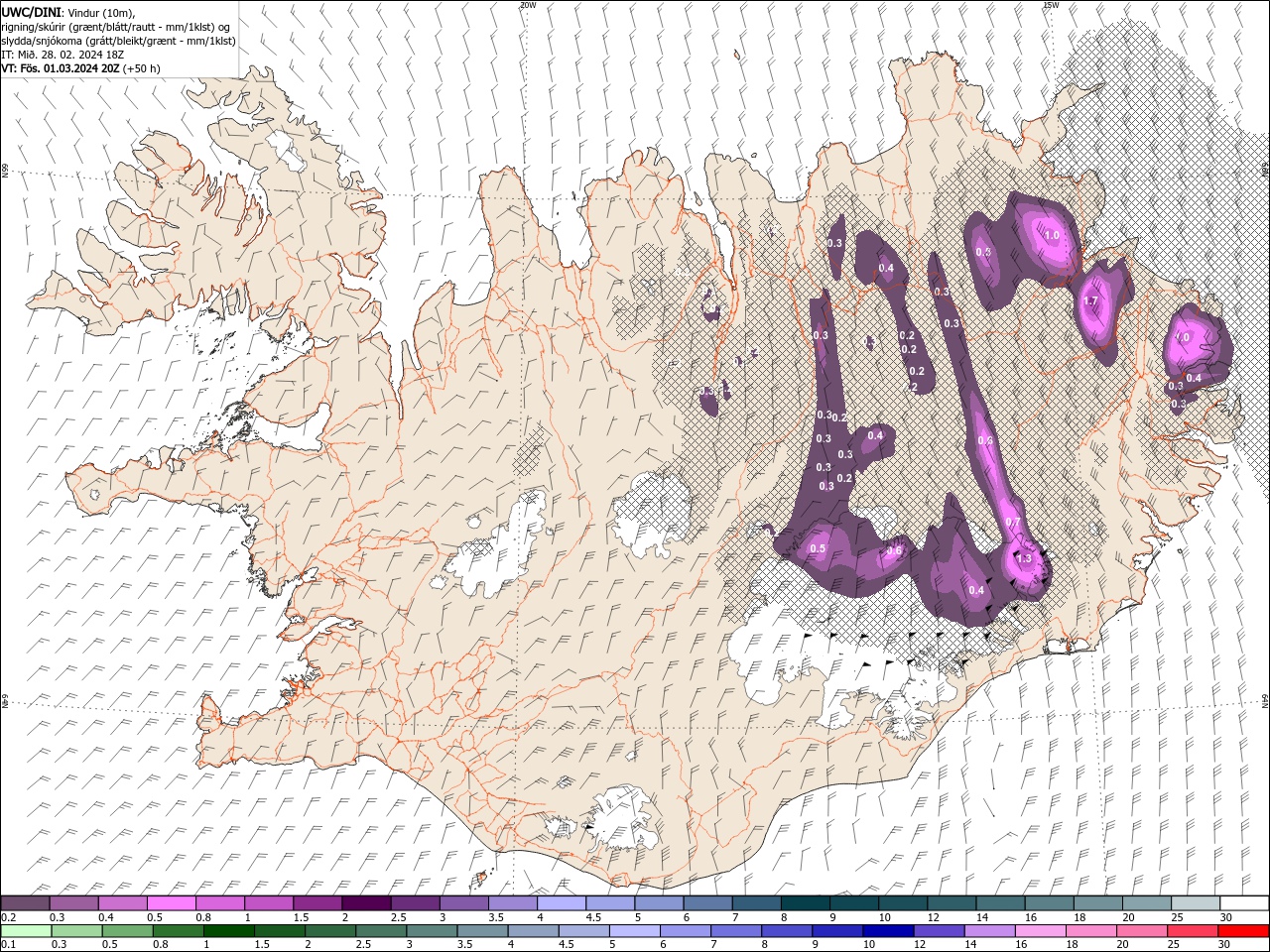This screenshot has height=952, width=1270.
Task: Click the light lavender 4 swatch in upper legend row
Action: pyautogui.click(x=562, y=903)
